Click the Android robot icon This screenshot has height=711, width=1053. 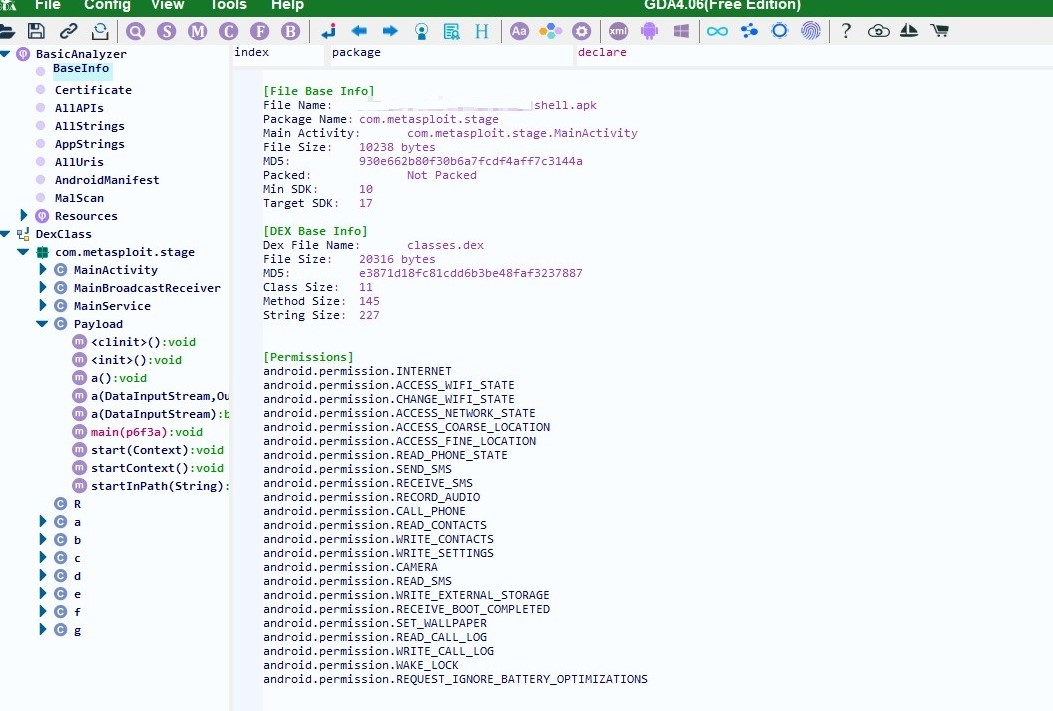point(649,31)
